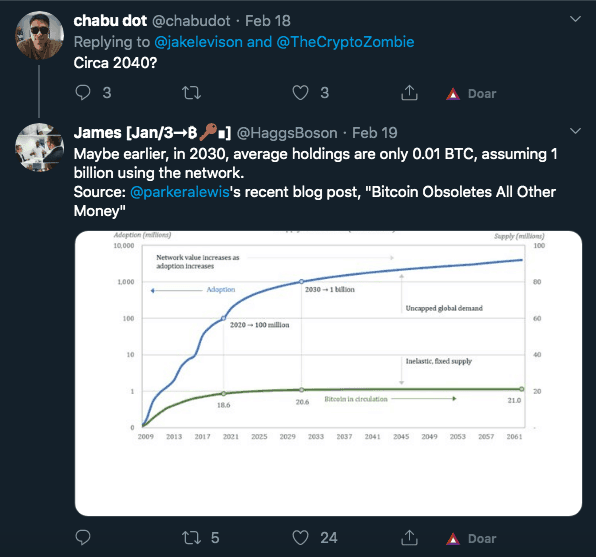Viewport: 596px width, 557px height.
Task: Open tweet via Feb 19 timestamp
Action: (374, 133)
